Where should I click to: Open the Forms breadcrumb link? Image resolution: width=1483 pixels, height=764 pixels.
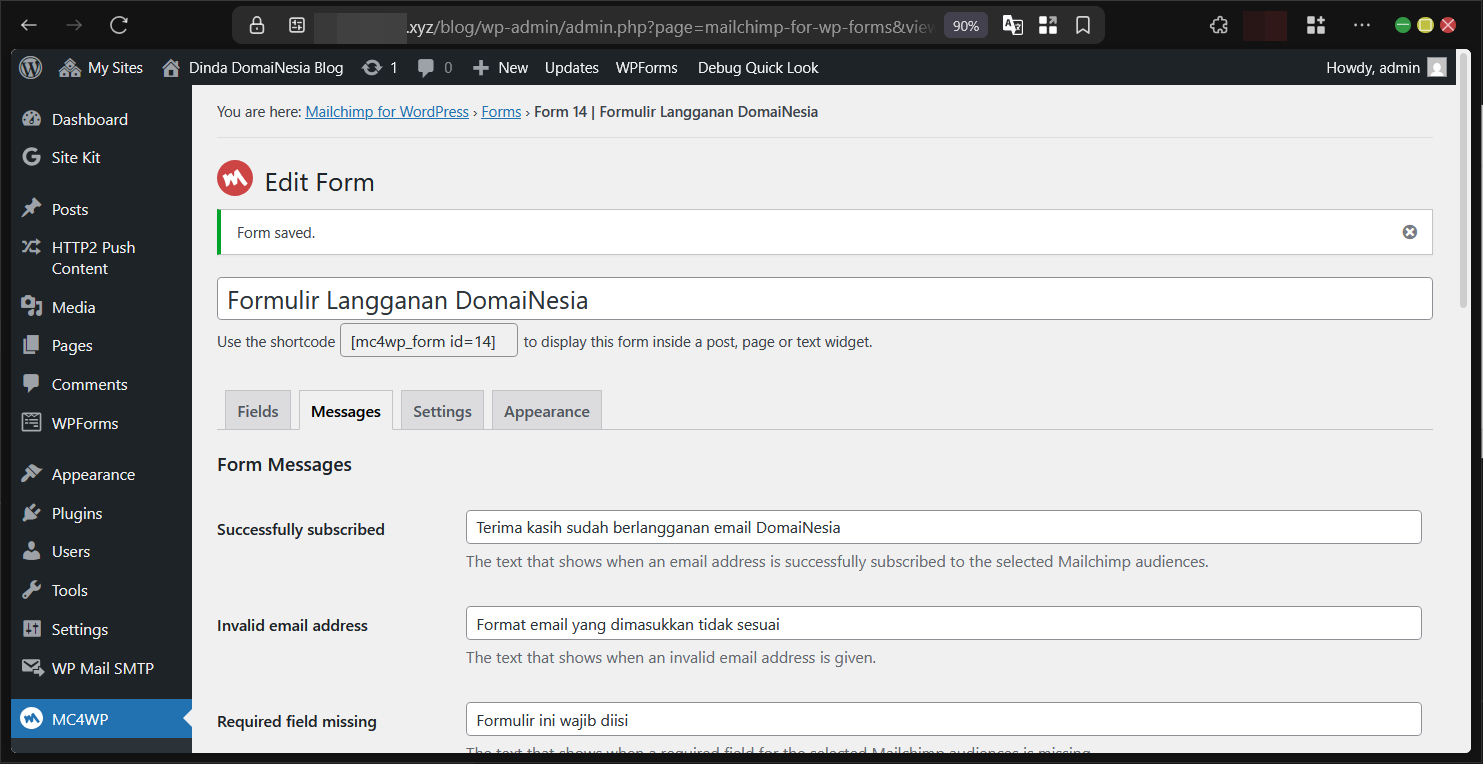click(x=501, y=111)
